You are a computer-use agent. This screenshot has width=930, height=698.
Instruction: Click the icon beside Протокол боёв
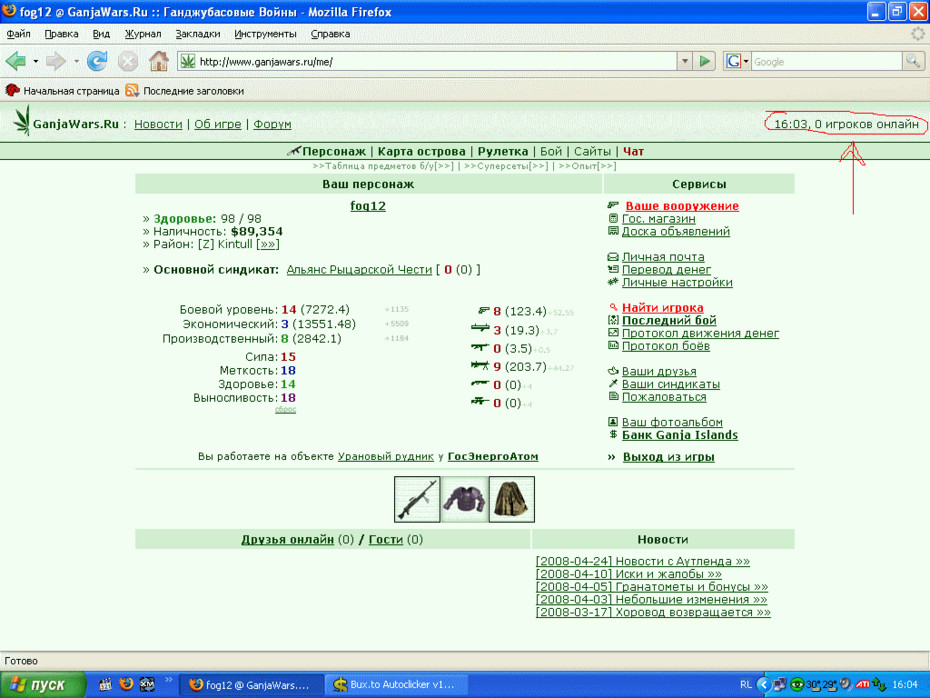(613, 345)
